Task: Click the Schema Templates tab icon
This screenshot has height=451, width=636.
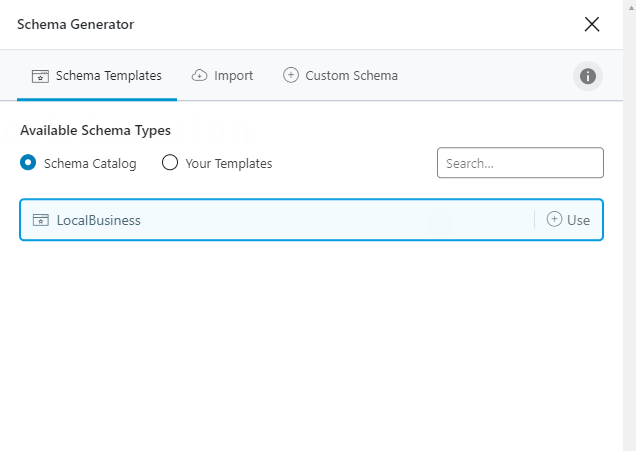Action: [x=40, y=76]
